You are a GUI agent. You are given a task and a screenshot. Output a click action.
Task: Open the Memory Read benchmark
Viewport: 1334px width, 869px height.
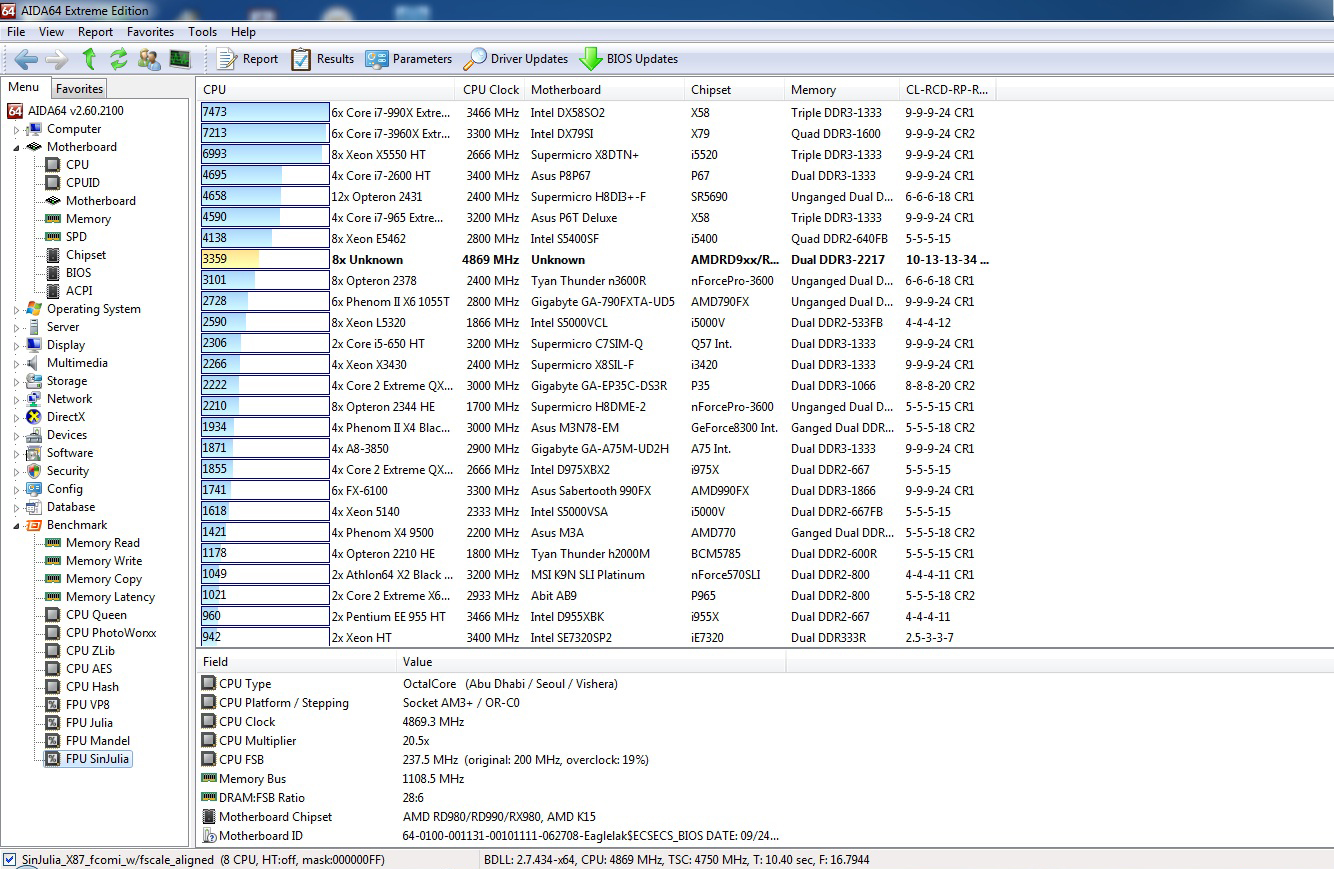click(x=102, y=543)
